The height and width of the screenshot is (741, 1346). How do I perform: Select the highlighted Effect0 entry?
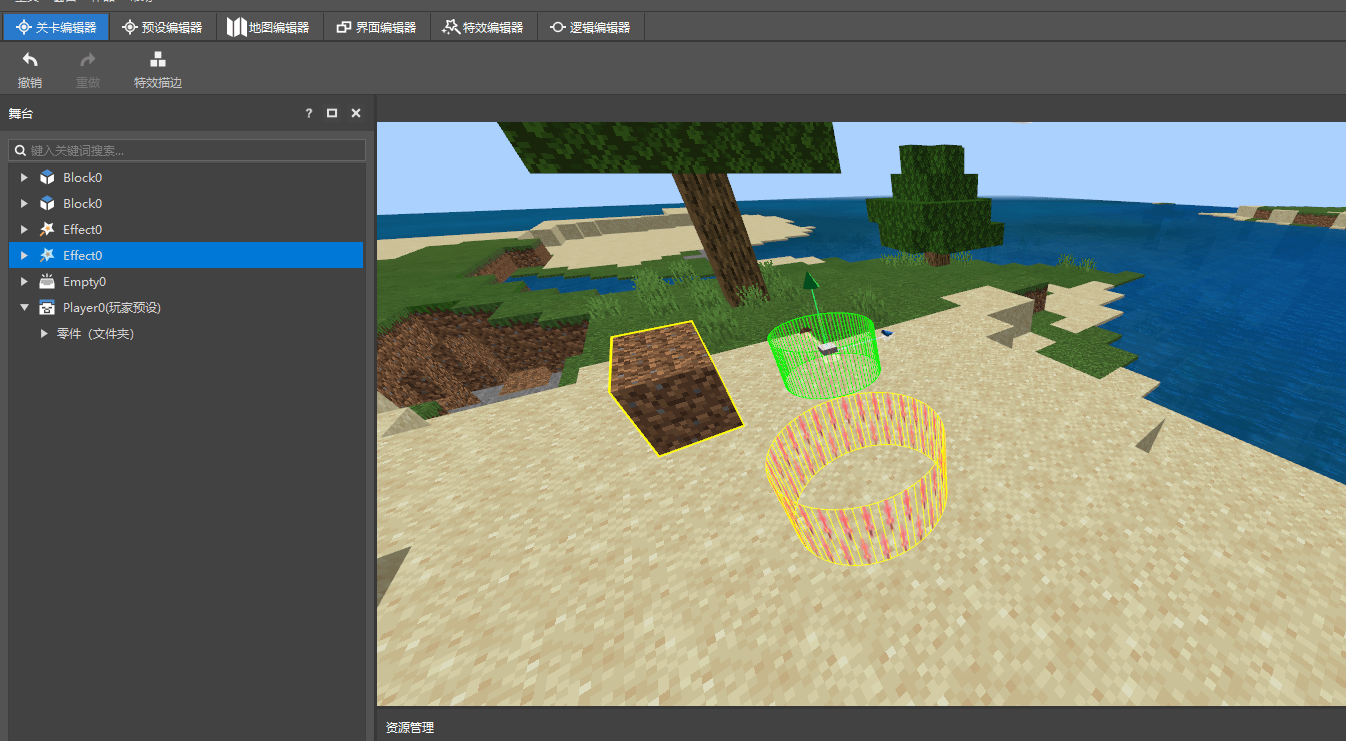[82, 256]
